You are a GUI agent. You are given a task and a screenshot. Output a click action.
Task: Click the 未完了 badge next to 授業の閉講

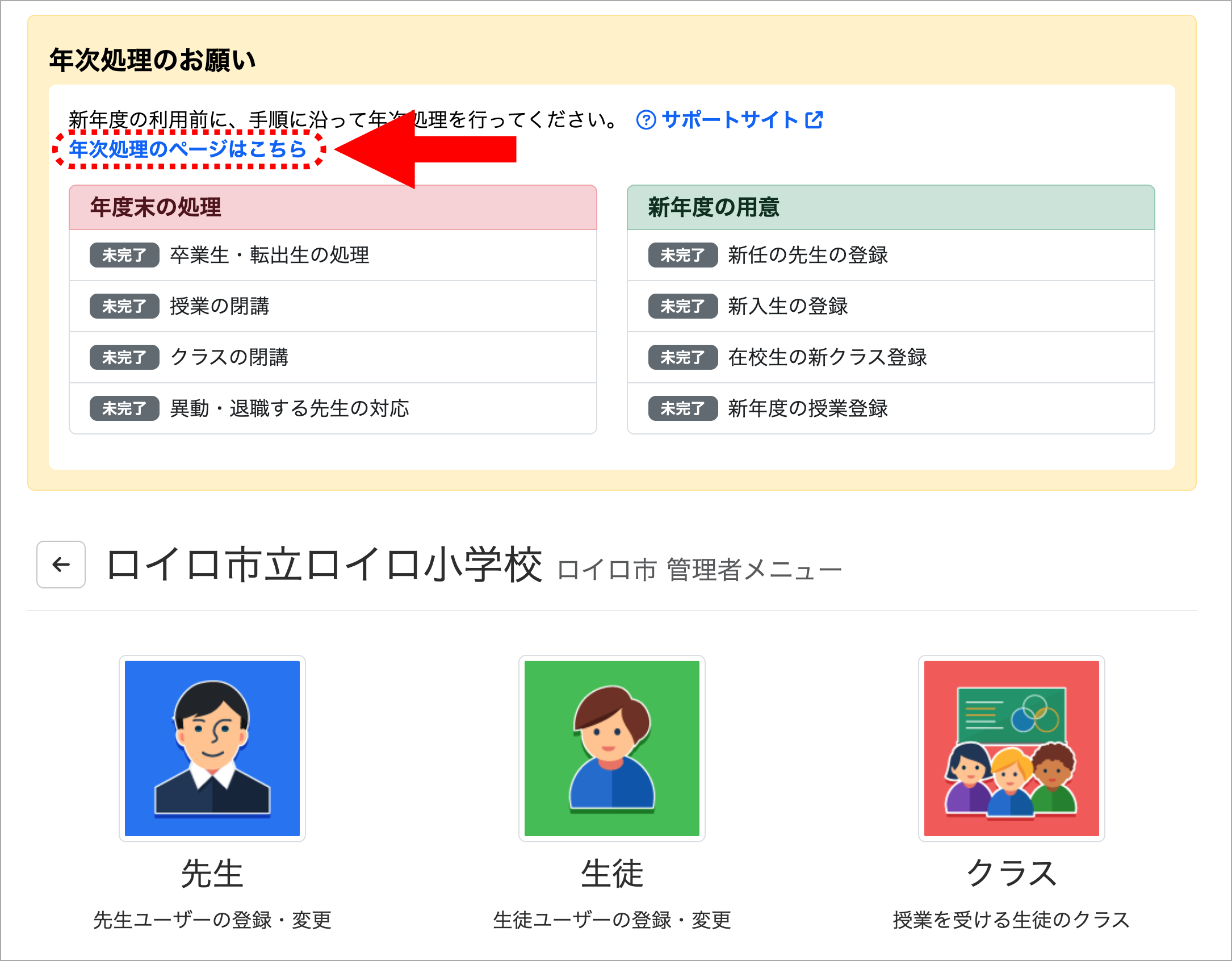coord(124,307)
